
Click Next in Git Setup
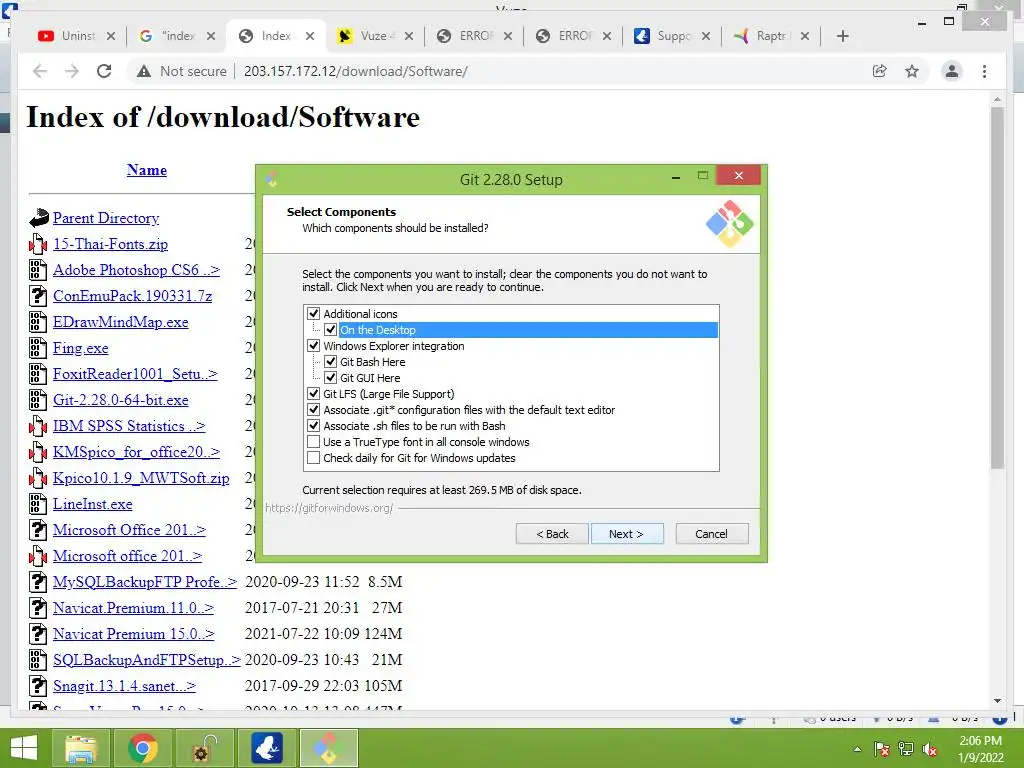tap(627, 534)
